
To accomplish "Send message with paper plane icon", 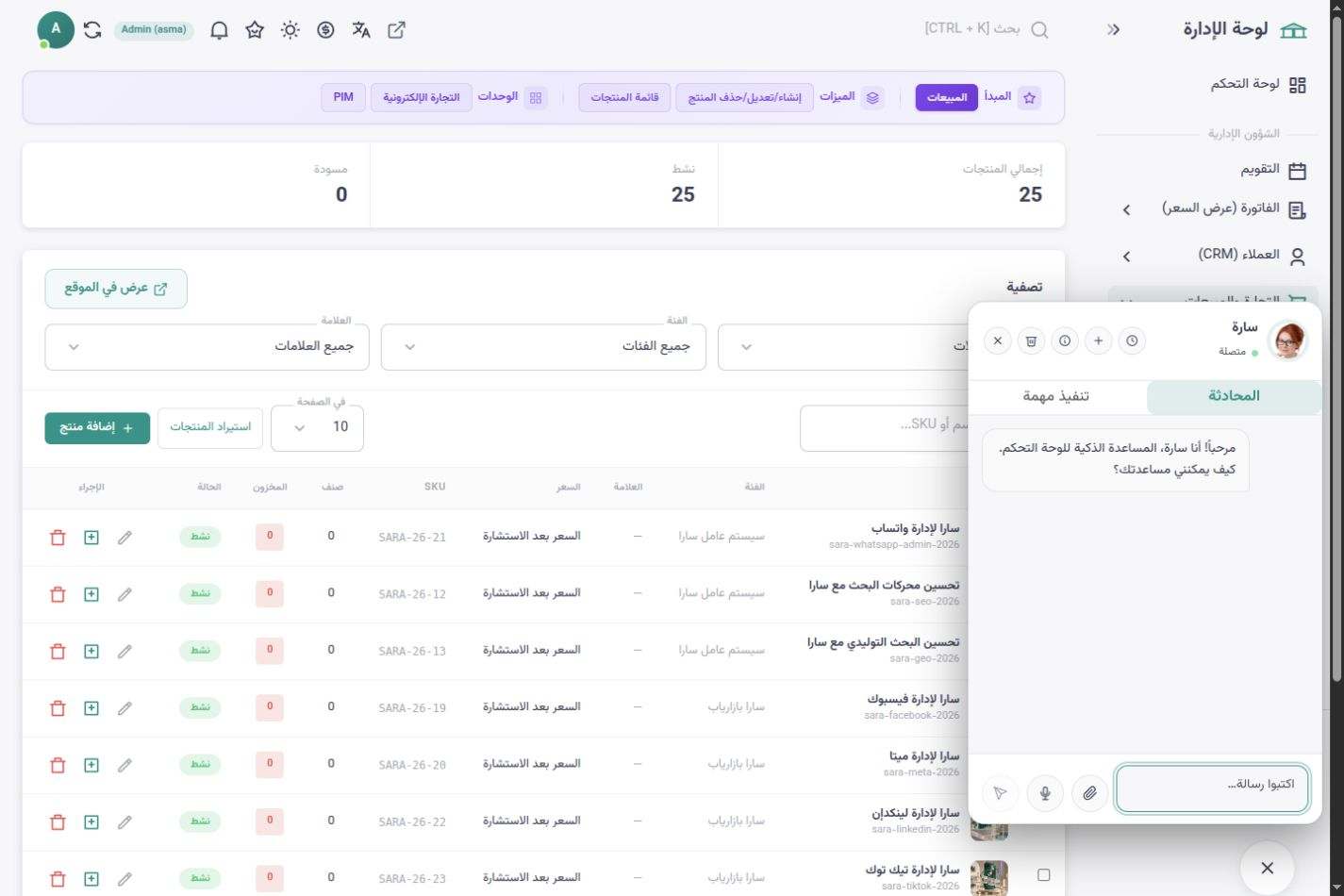I will click(1001, 793).
